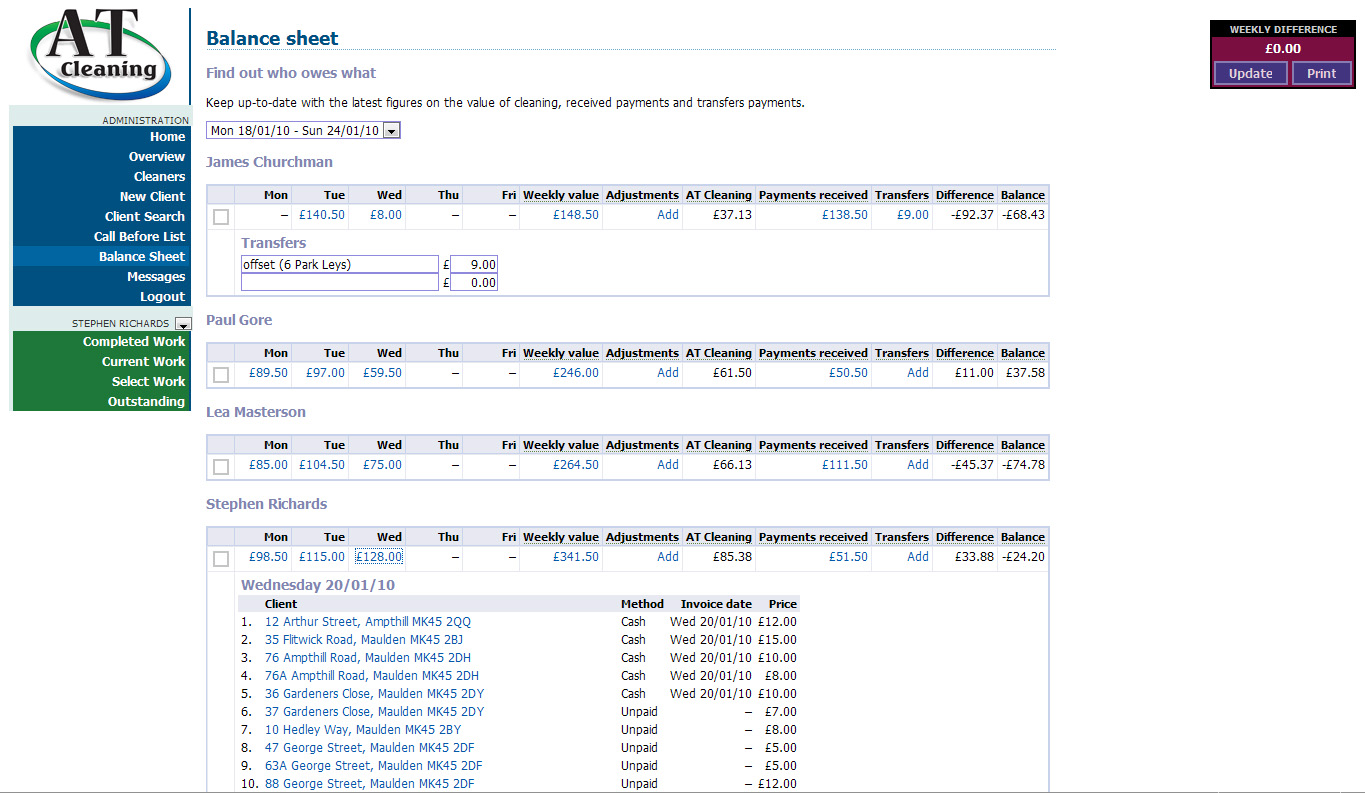Select the Lea Masterson row checkbox
Screen dimensions: 1365x793
coord(221,466)
